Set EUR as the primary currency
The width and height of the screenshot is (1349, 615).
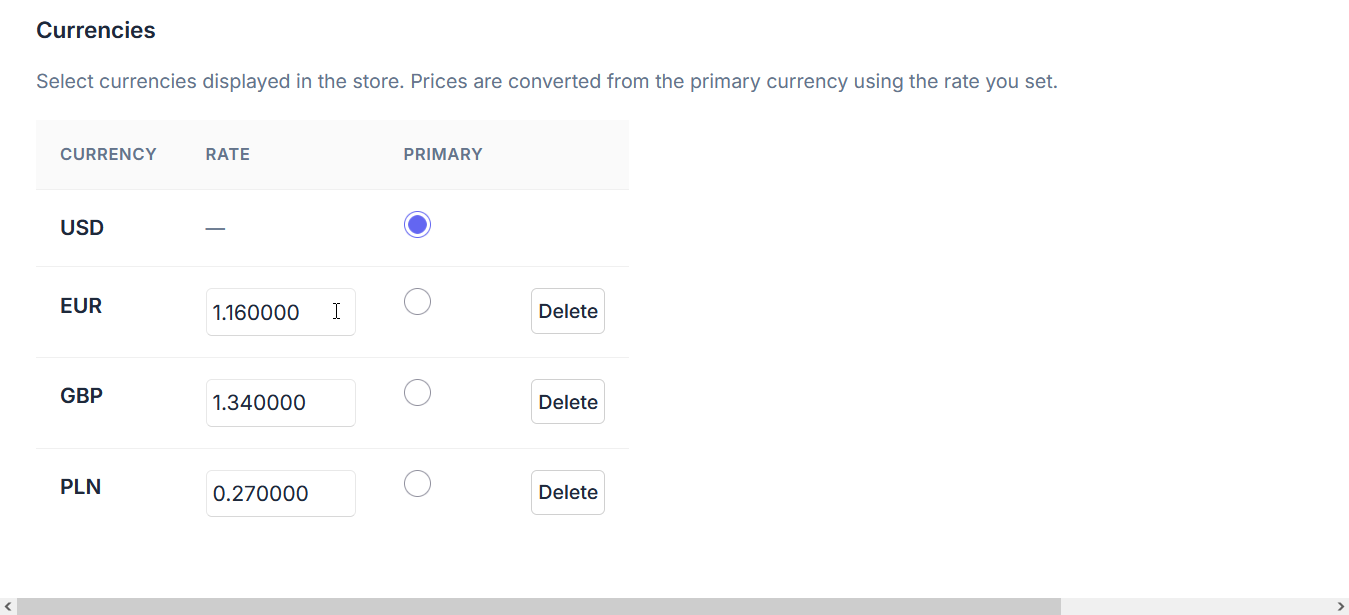[417, 301]
